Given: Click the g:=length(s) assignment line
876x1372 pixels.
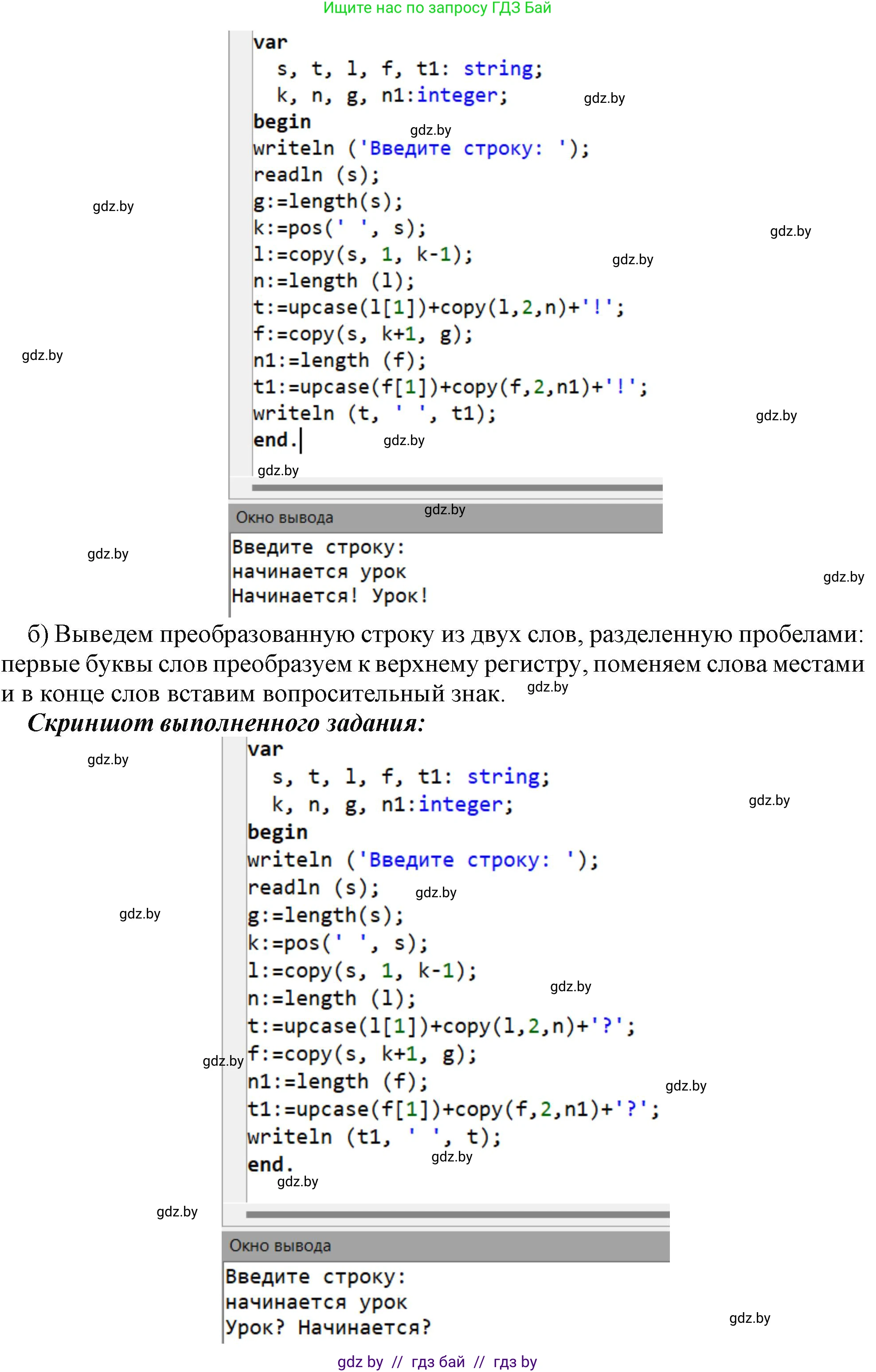Looking at the screenshot, I should (x=328, y=200).
